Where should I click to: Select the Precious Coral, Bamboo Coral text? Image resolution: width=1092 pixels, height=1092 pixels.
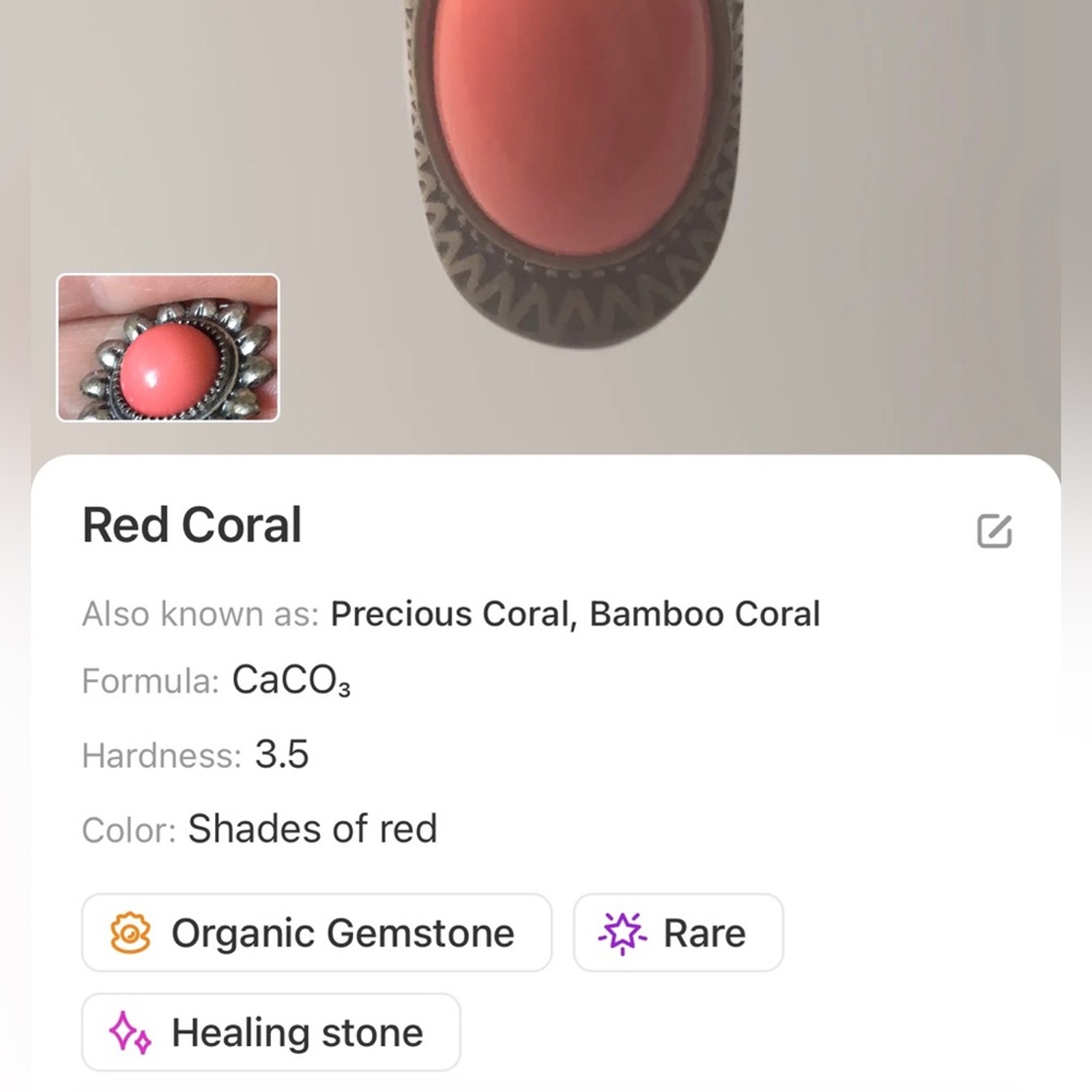pos(575,614)
